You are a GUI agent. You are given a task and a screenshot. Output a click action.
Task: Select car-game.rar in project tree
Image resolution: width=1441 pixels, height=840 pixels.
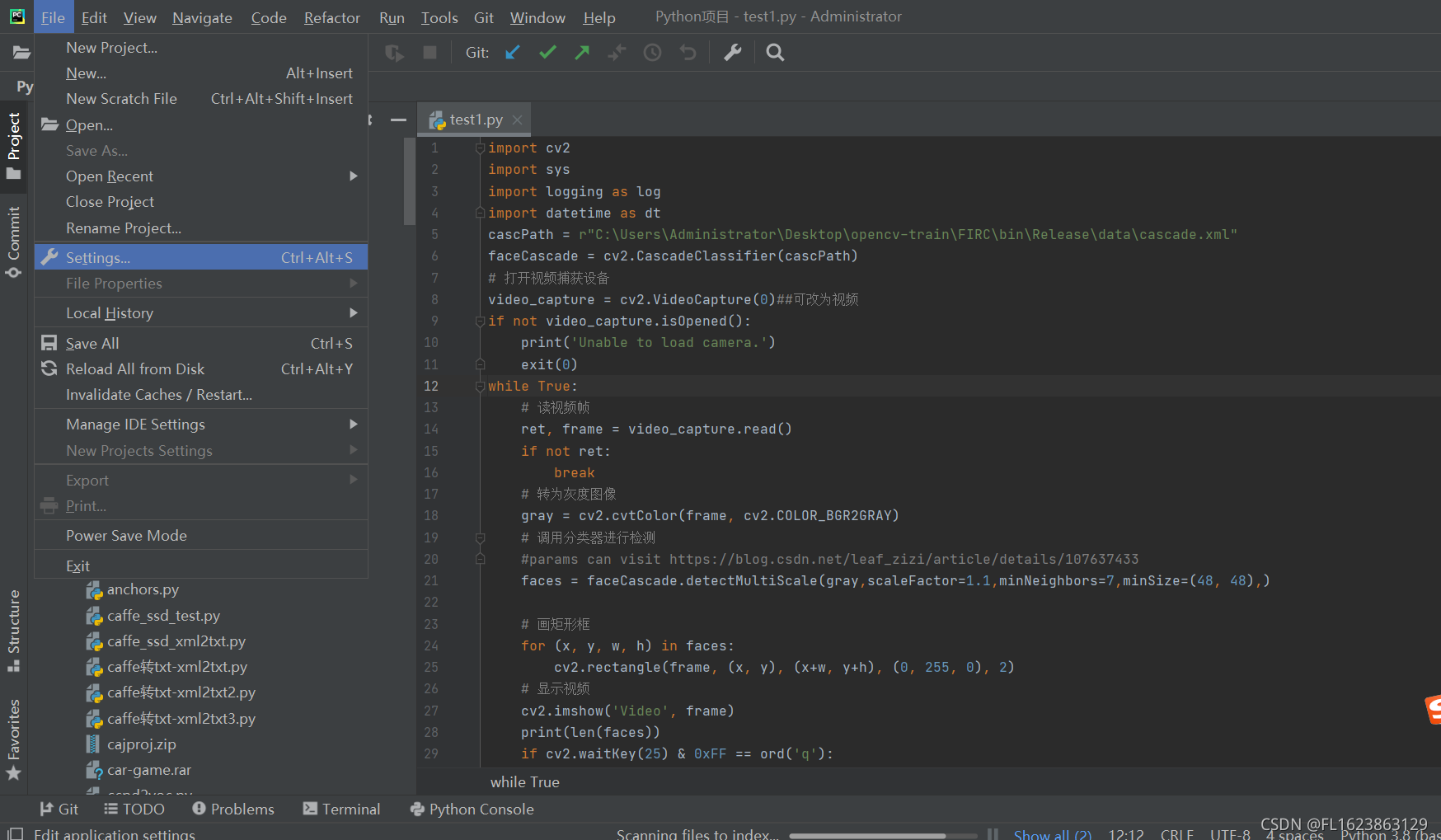pyautogui.click(x=148, y=770)
